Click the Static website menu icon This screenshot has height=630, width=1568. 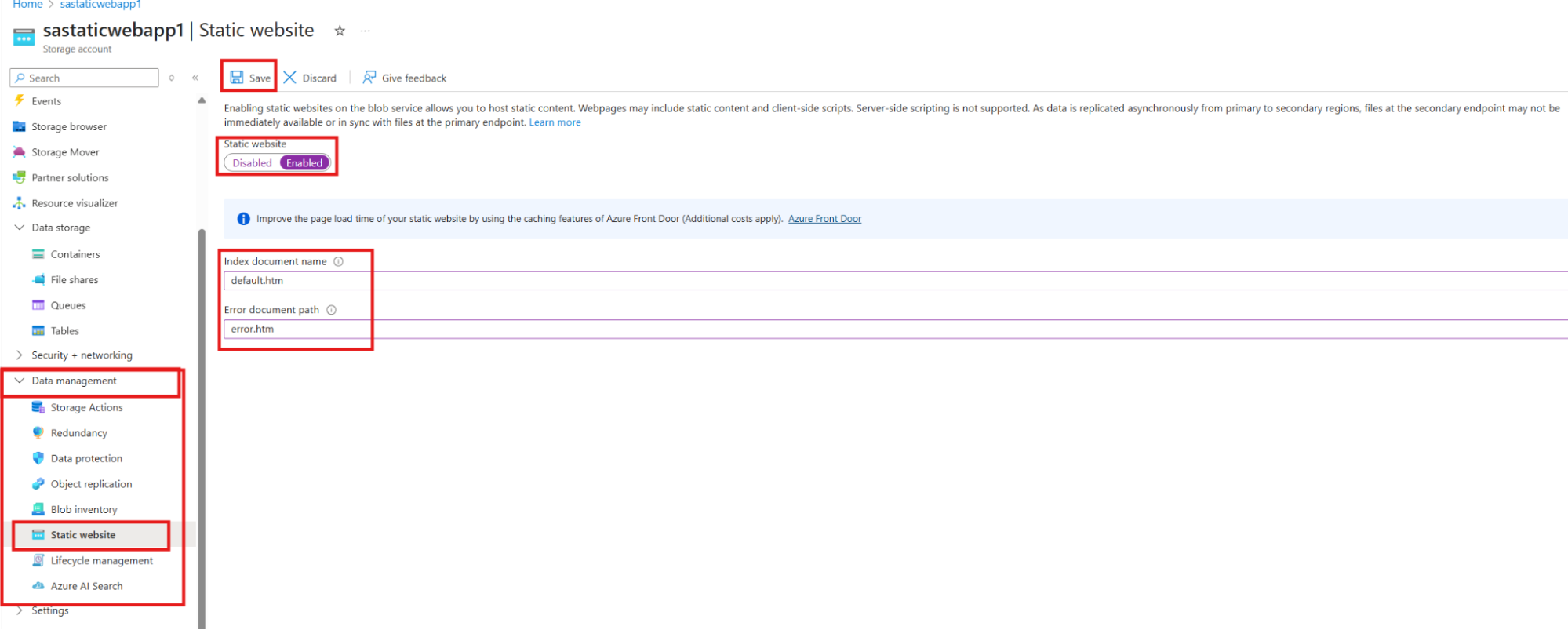38,535
